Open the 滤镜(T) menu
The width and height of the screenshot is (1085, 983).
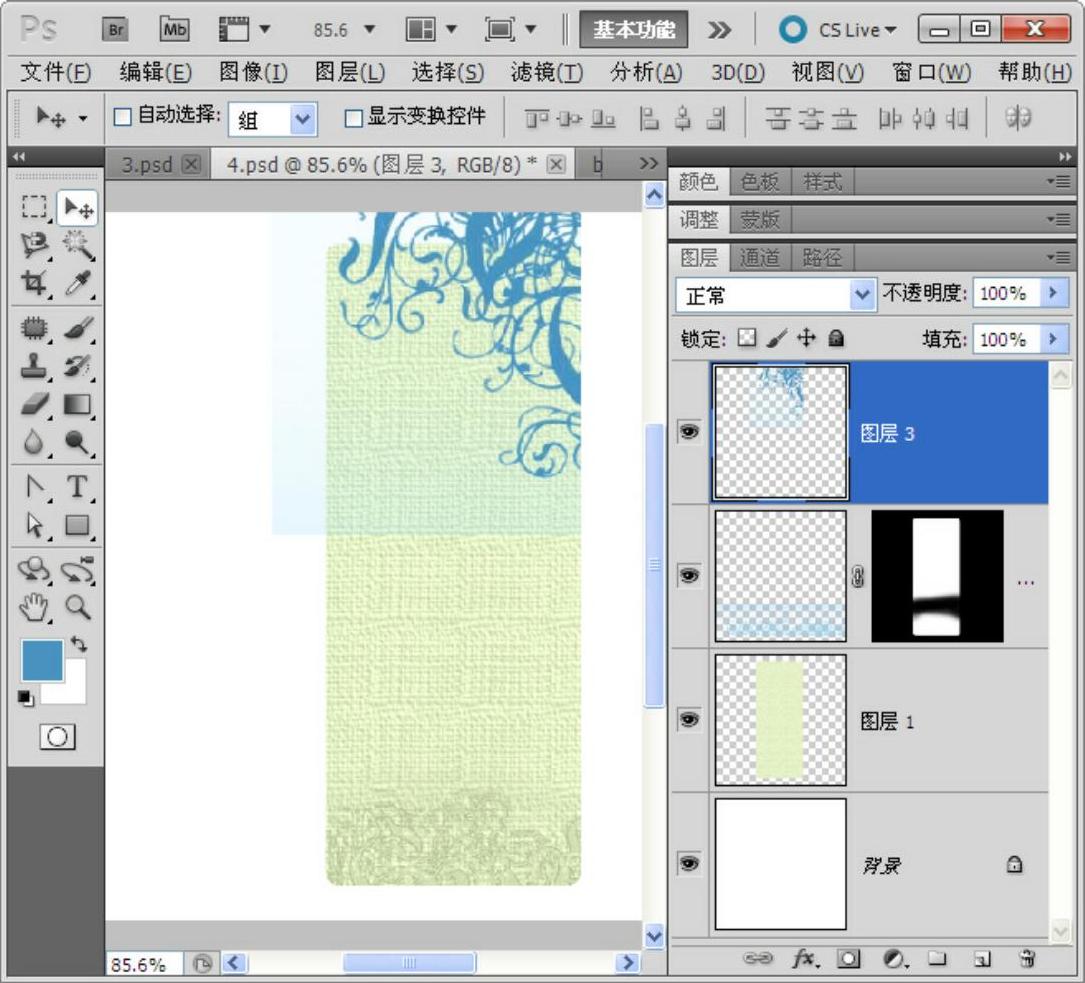coord(546,73)
